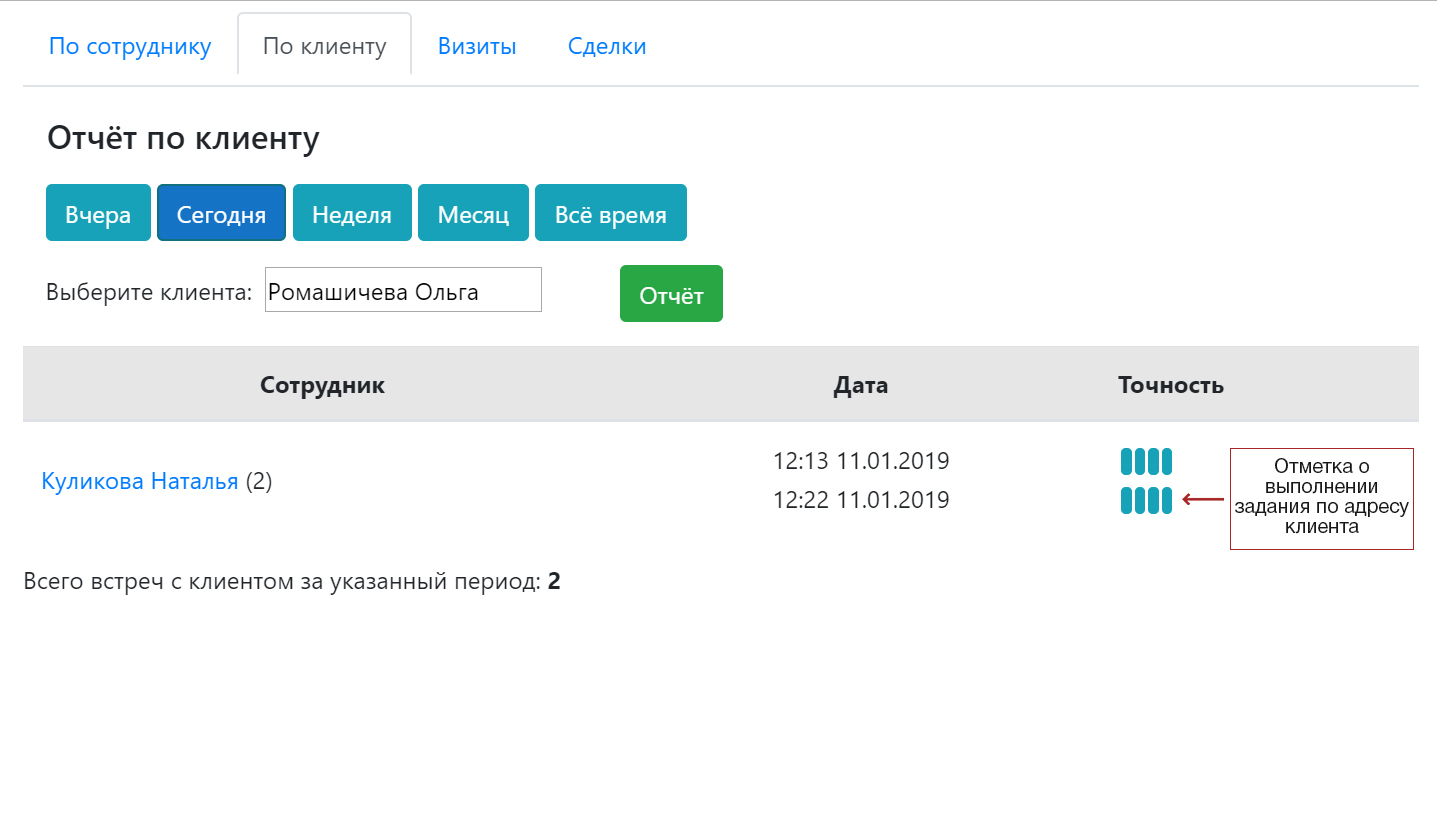
Task: Go to the Сделки tab
Action: (x=607, y=46)
